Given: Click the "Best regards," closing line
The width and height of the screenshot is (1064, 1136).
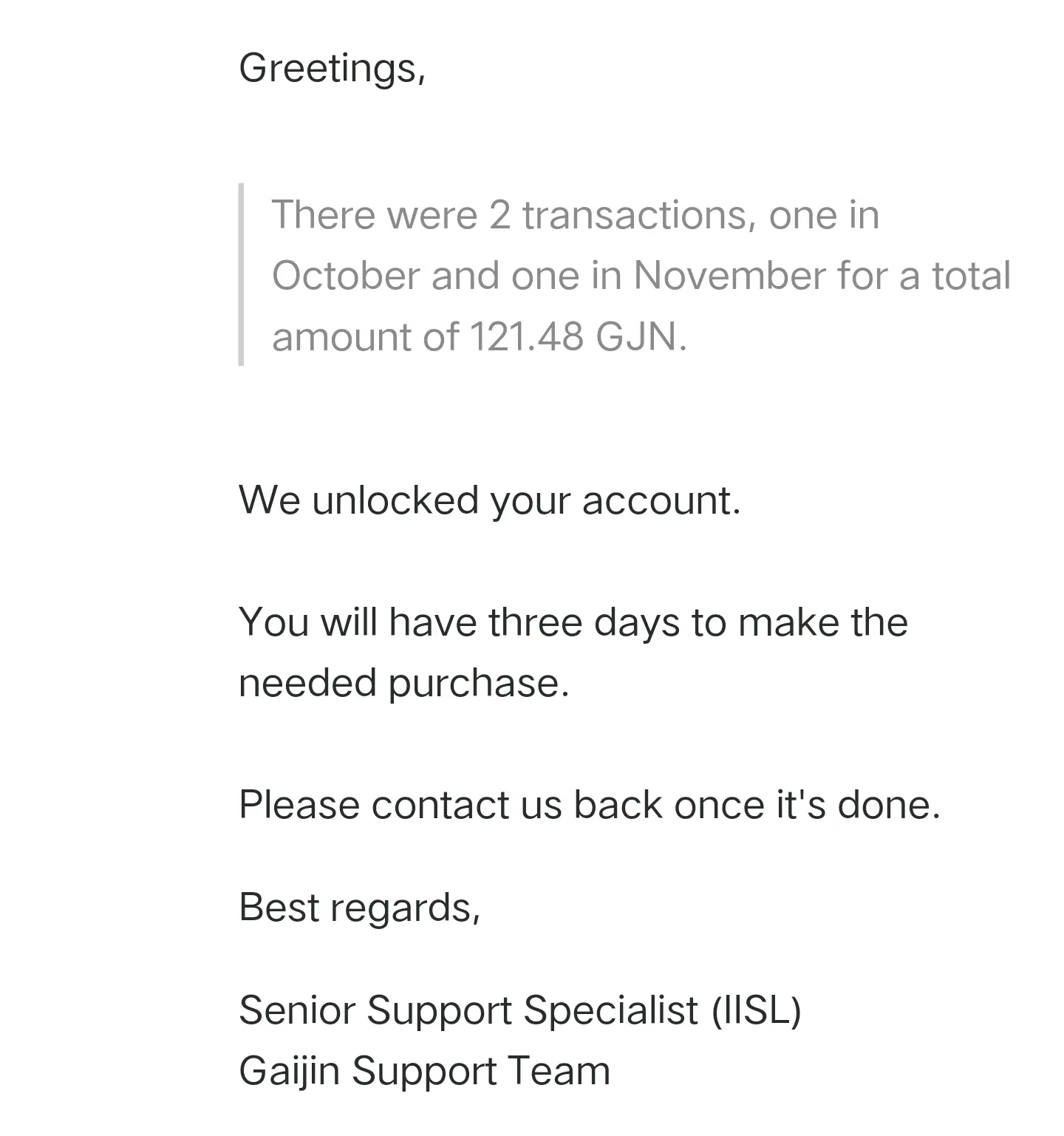Looking at the screenshot, I should click(x=360, y=909).
